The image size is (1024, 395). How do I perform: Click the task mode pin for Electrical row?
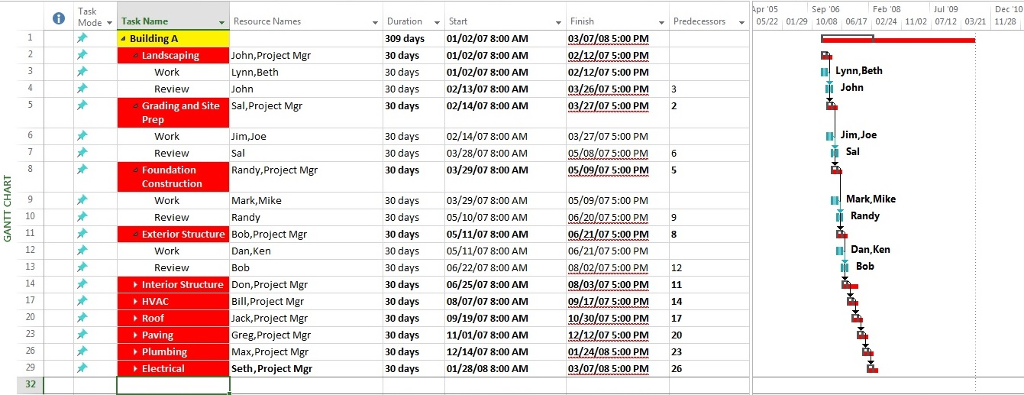pos(82,368)
